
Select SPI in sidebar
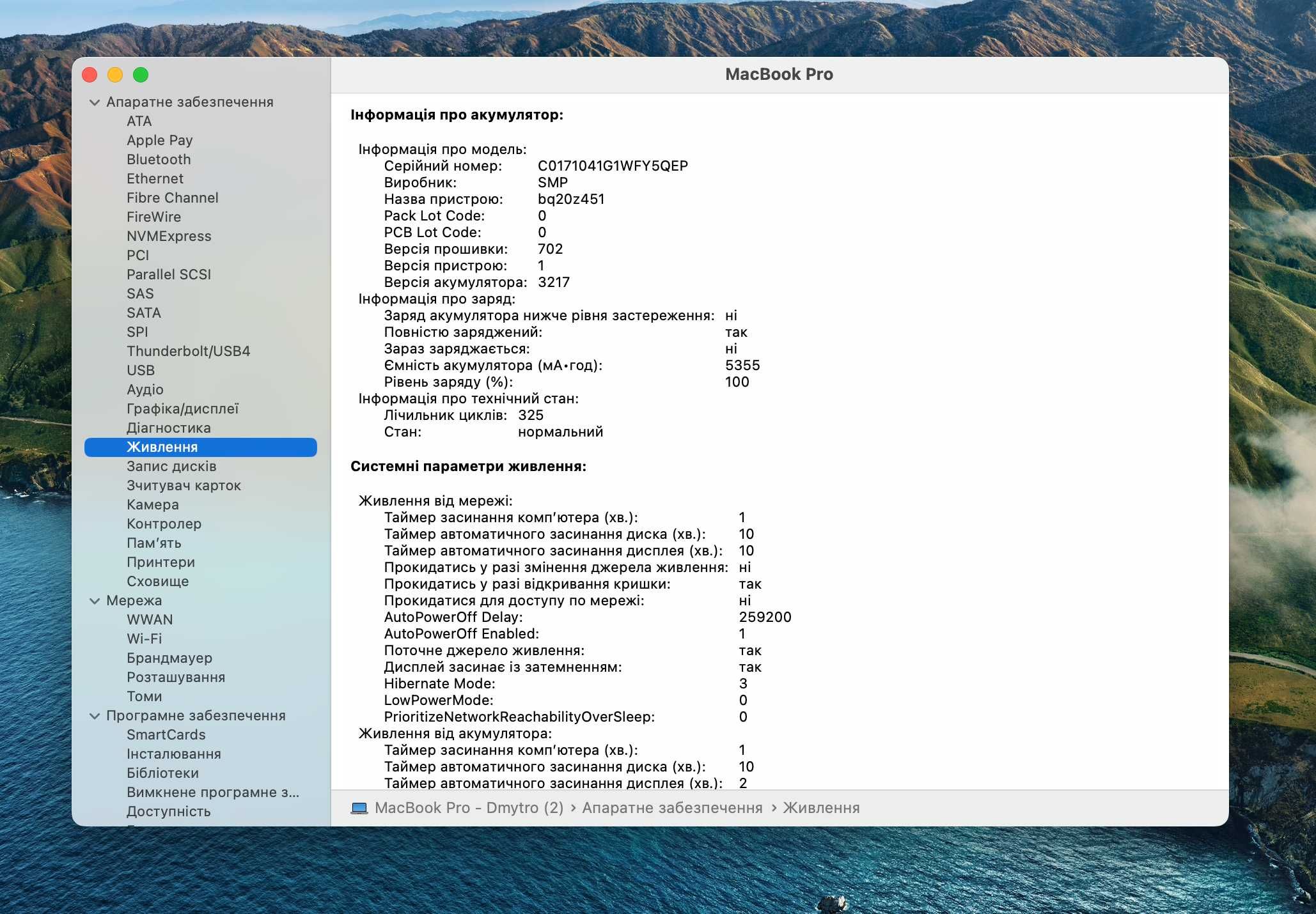(x=137, y=332)
